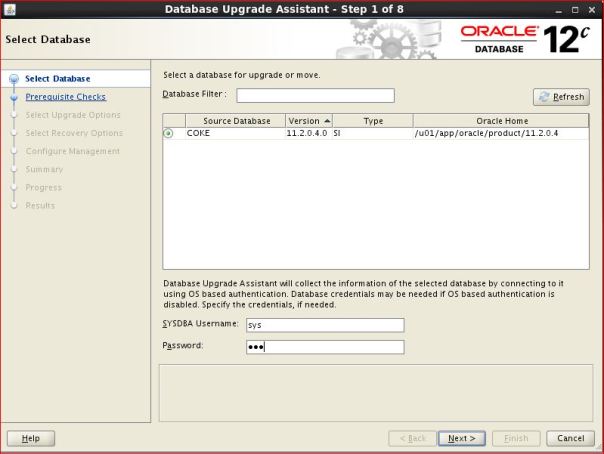The width and height of the screenshot is (604, 454).
Task: Click the Java icon in title bar
Action: click(10, 9)
